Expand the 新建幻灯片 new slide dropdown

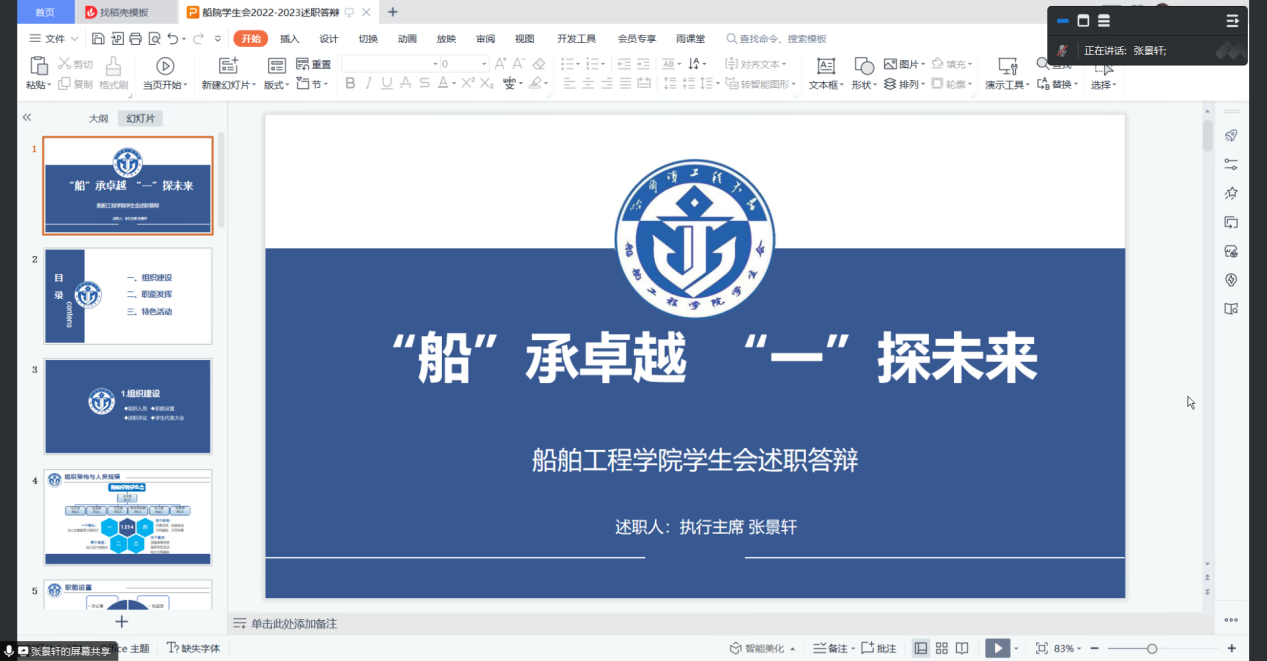[x=253, y=86]
